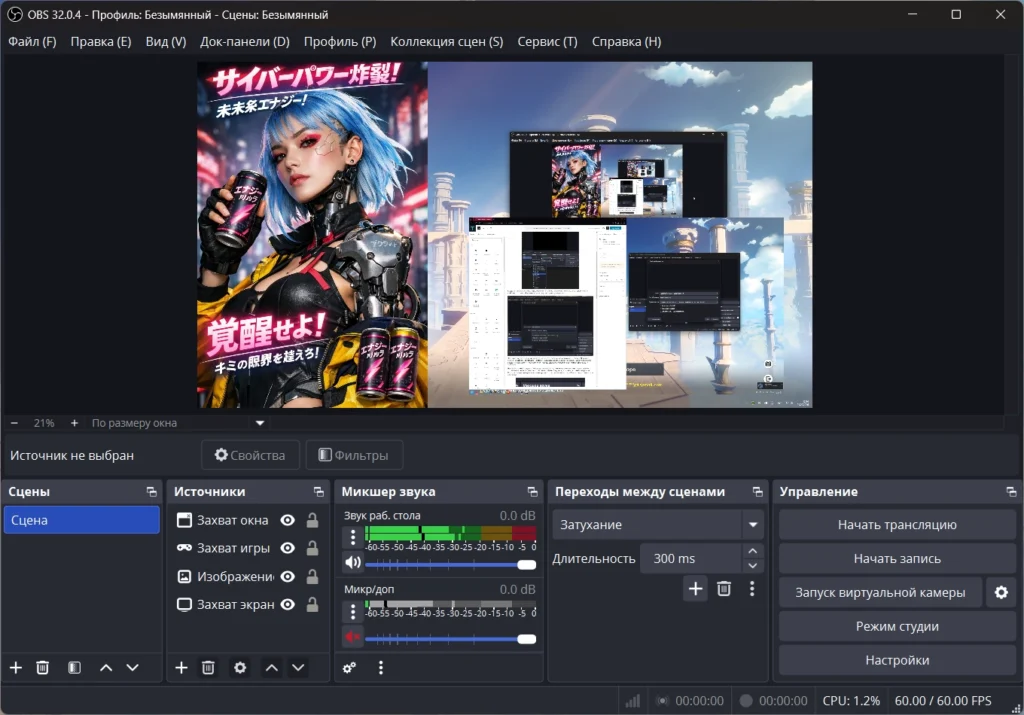
Task: Open the Коллекция сцен (S) menu
Action: [x=446, y=42]
